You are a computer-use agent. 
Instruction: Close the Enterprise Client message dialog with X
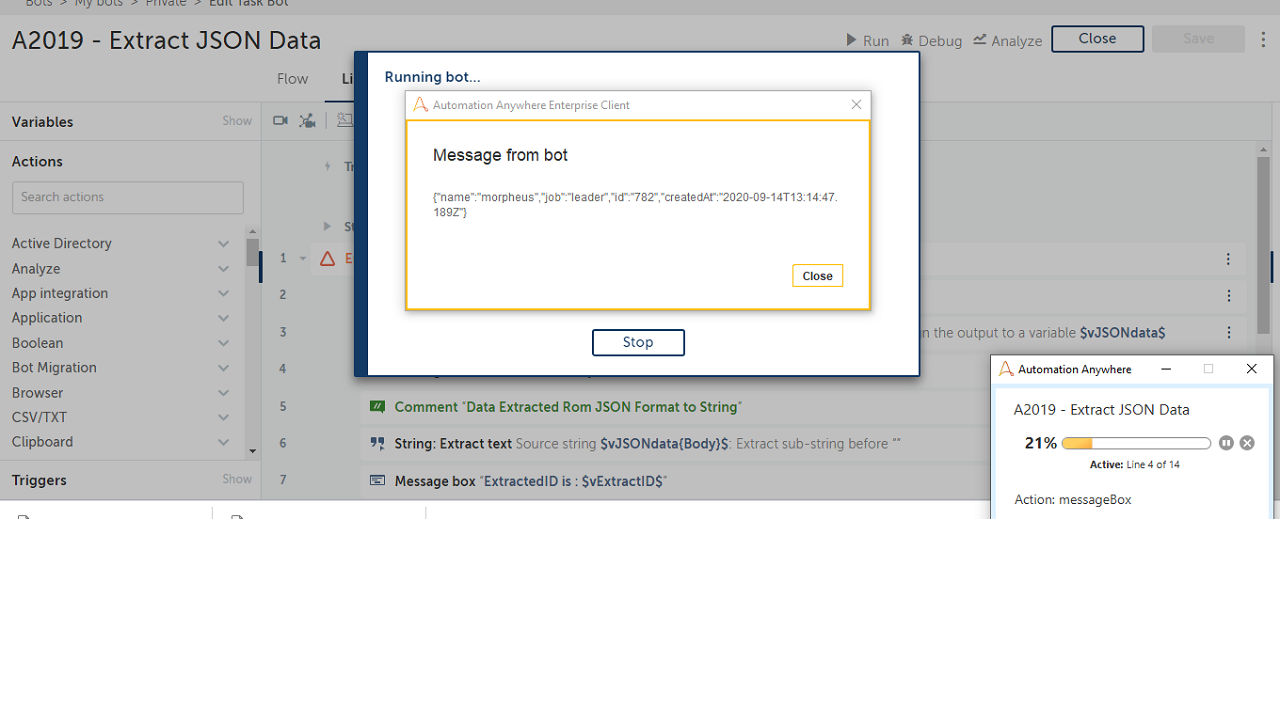point(856,104)
